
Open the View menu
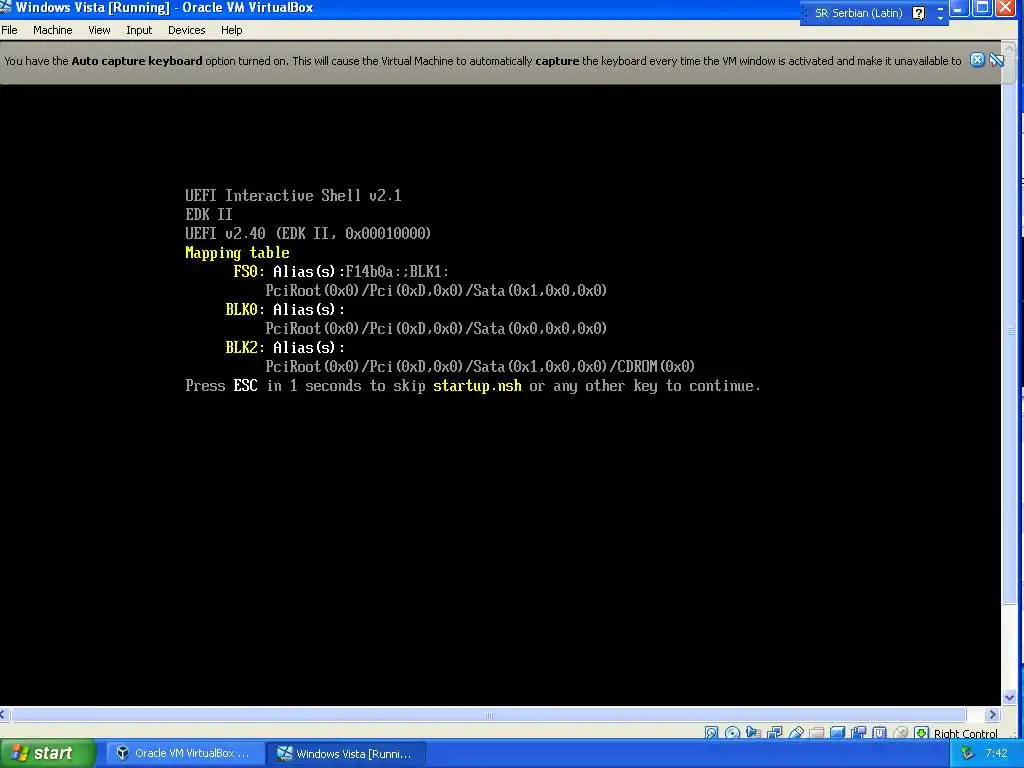99,30
